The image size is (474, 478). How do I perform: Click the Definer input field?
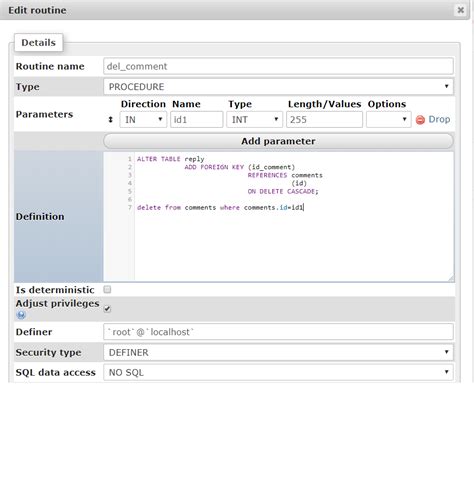[278, 332]
